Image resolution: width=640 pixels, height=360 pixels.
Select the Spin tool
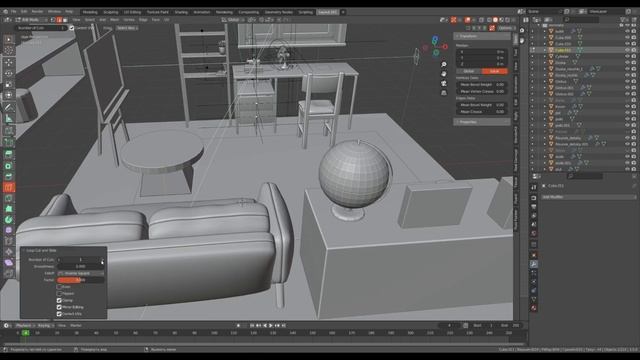click(9, 219)
